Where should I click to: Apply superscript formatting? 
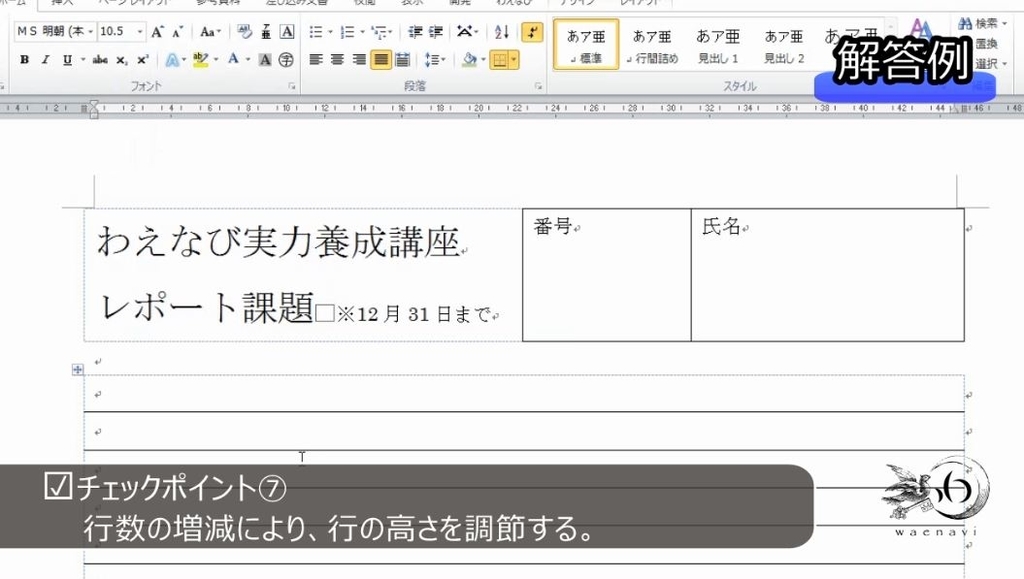click(140, 58)
